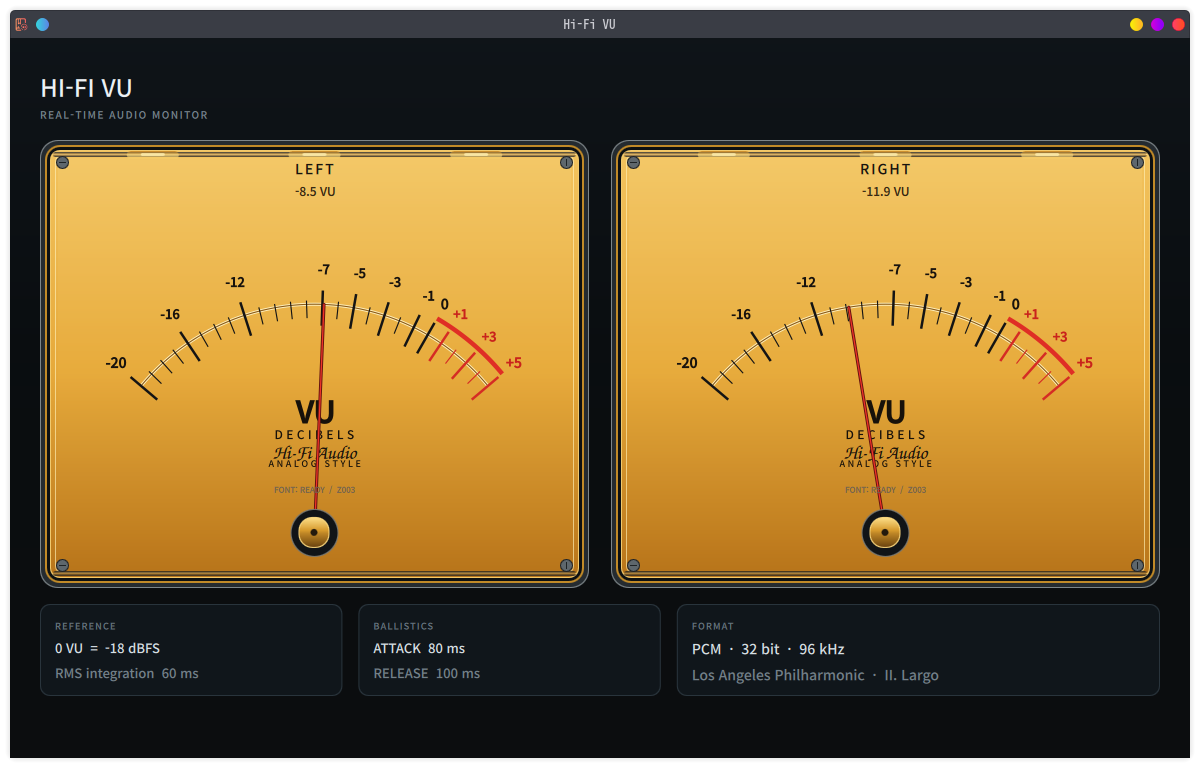
Task: Click bottom-left screw of LEFT meter
Action: [x=62, y=565]
